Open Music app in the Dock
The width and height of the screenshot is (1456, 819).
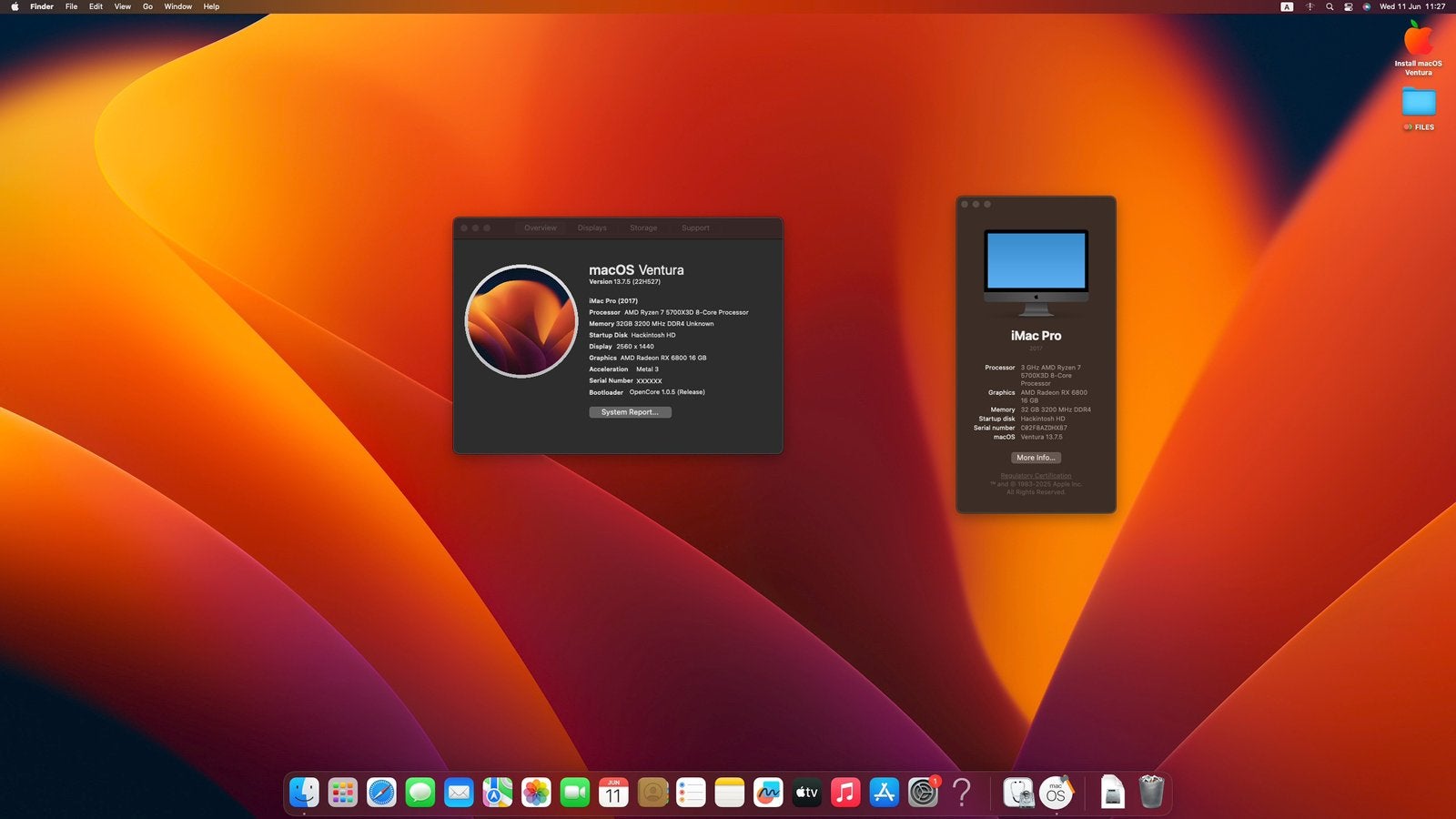pos(845,793)
